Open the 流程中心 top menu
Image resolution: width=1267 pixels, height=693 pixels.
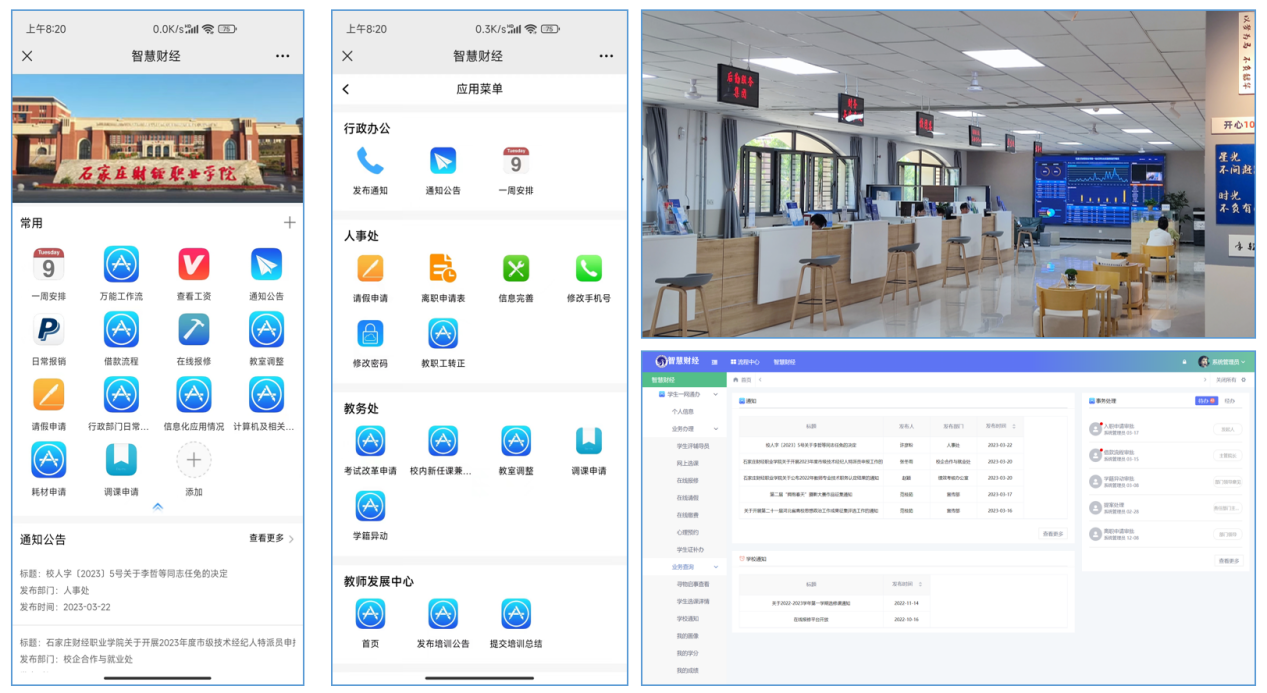tap(746, 362)
